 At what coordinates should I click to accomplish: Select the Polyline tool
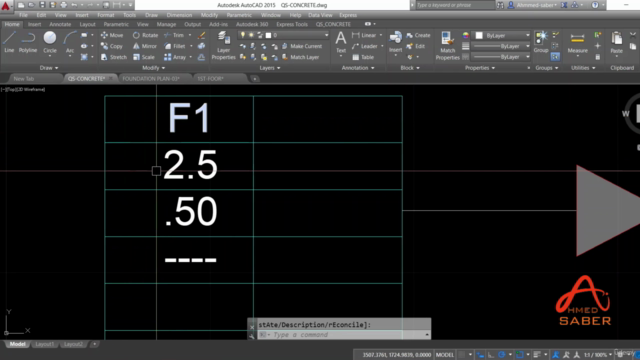tap(28, 42)
